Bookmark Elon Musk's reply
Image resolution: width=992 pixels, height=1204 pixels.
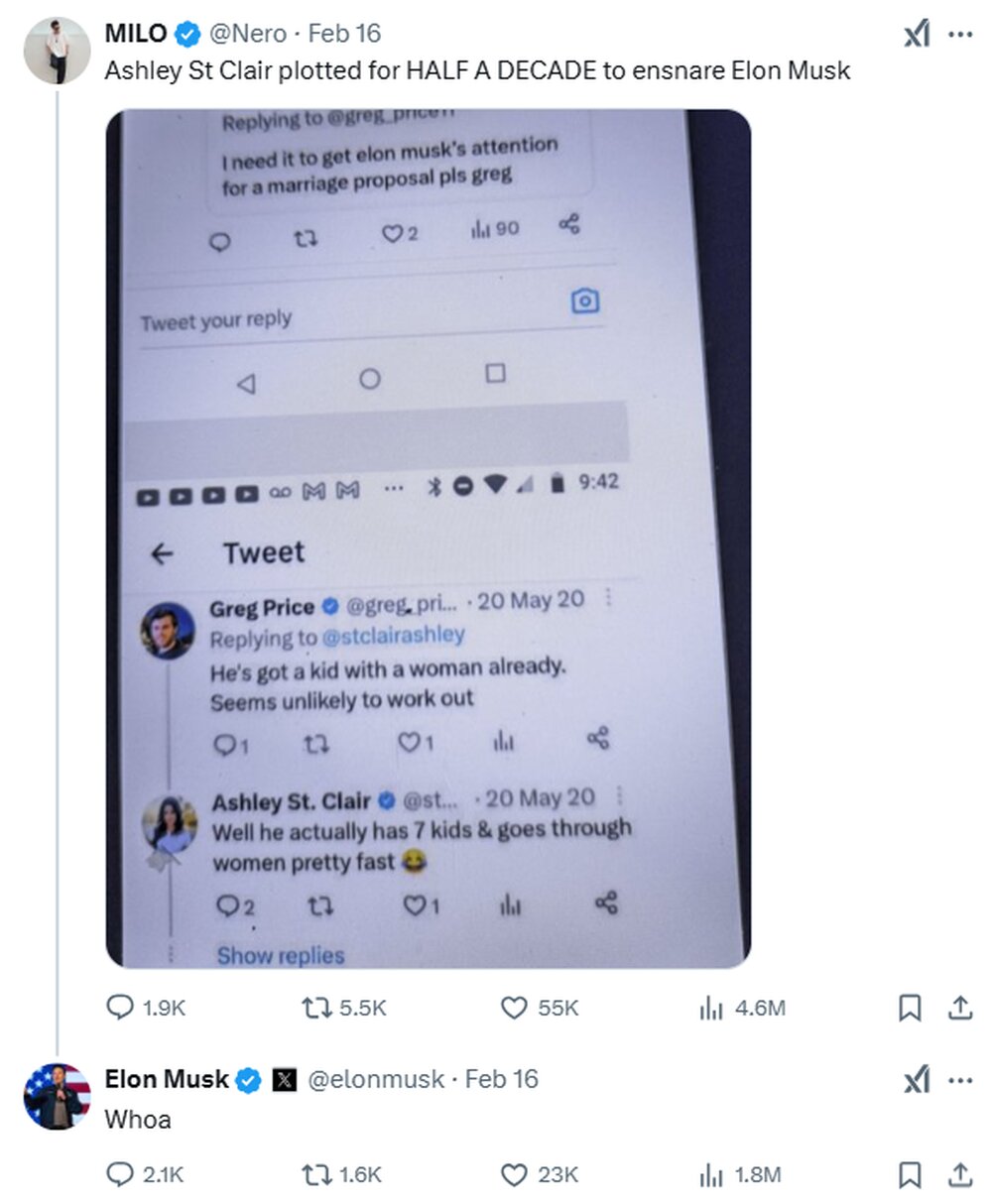pos(910,1175)
